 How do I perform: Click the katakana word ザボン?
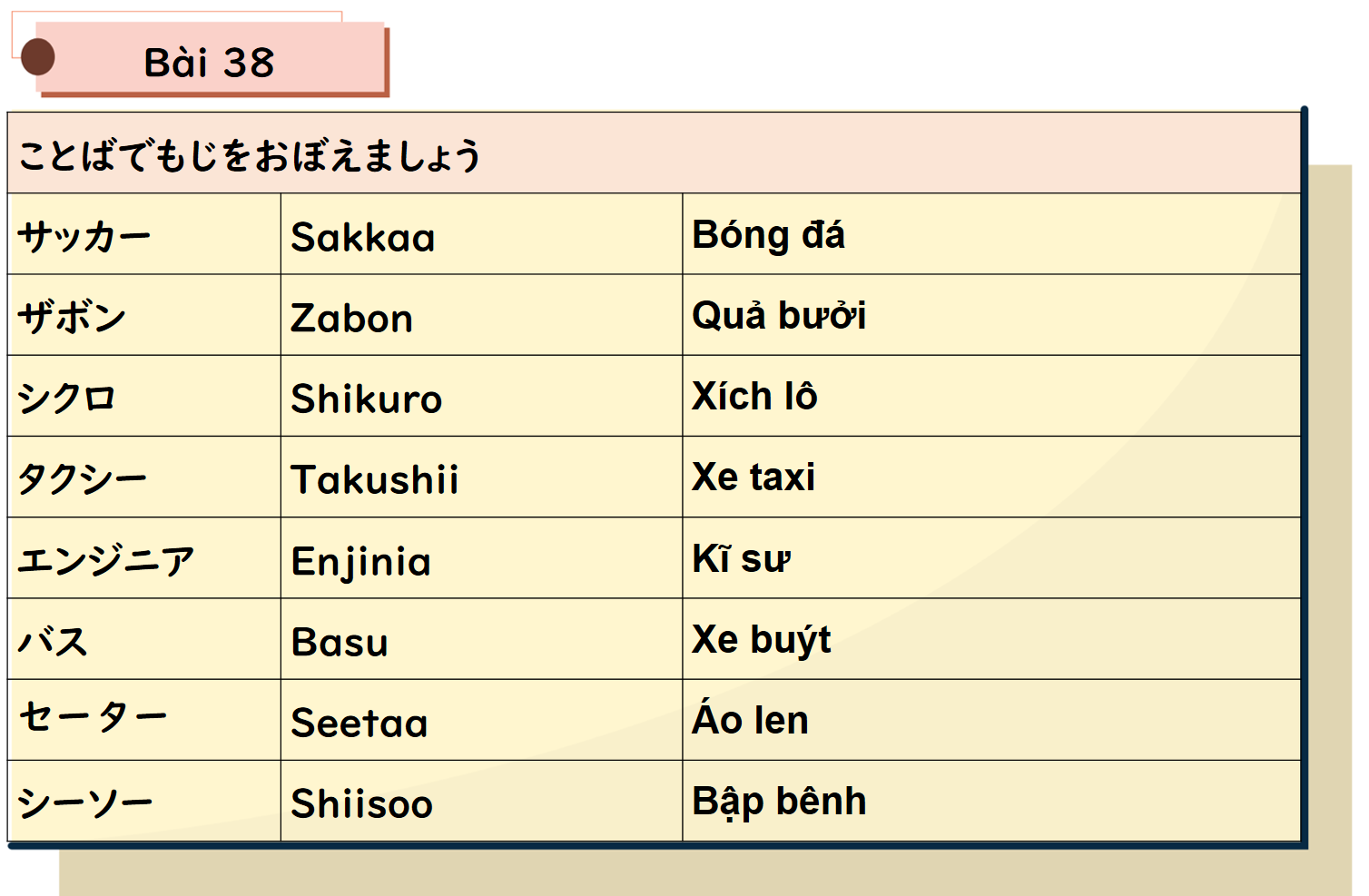(72, 318)
